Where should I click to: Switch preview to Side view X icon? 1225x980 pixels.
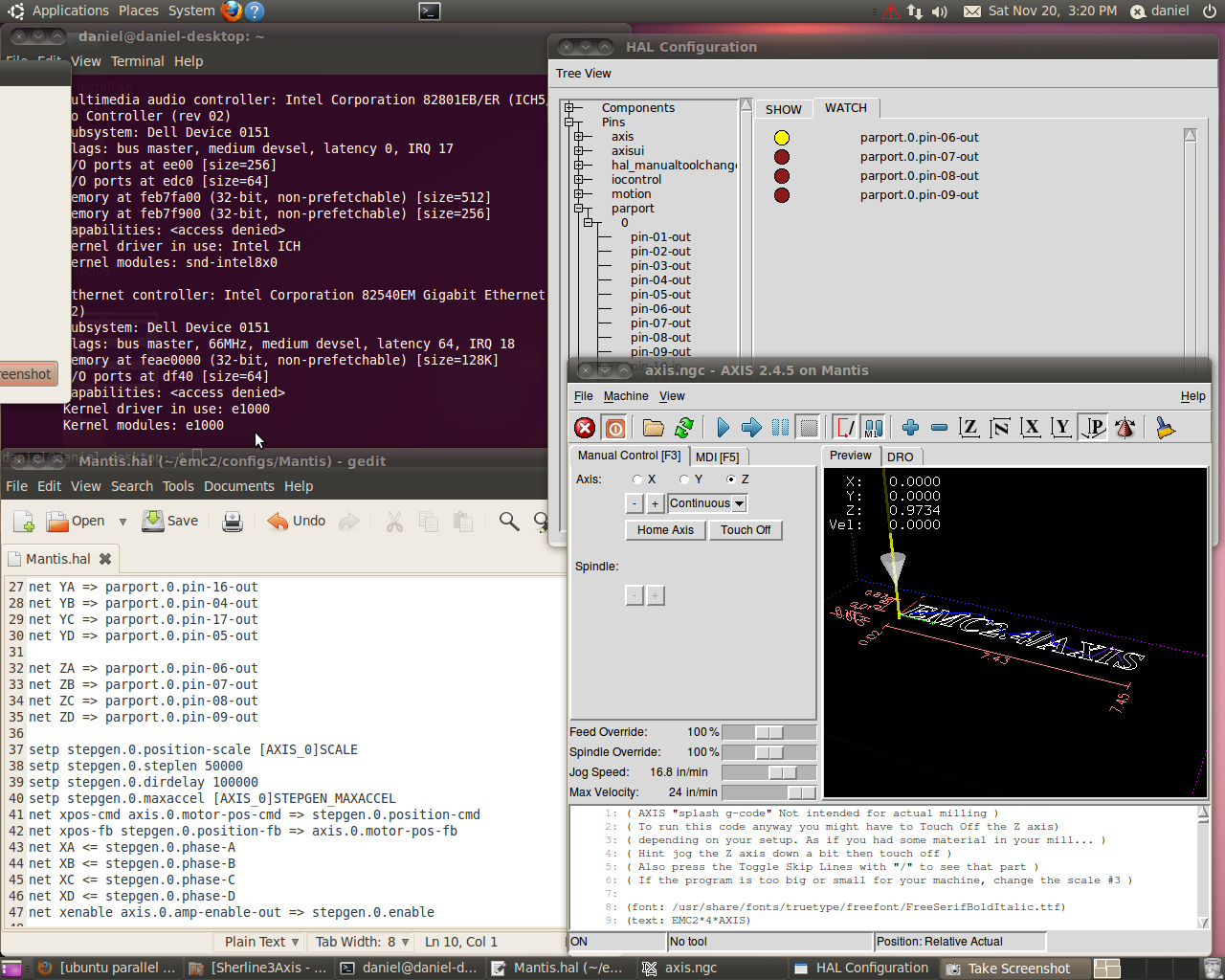click(x=1031, y=428)
